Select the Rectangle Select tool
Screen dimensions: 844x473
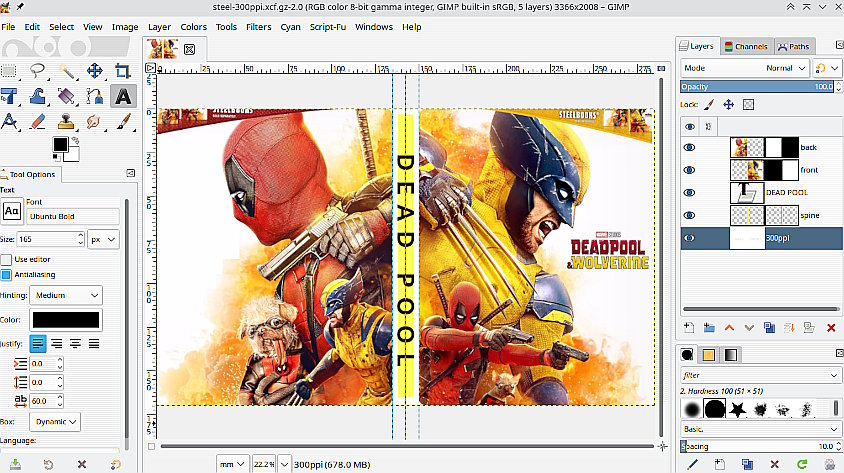9,71
